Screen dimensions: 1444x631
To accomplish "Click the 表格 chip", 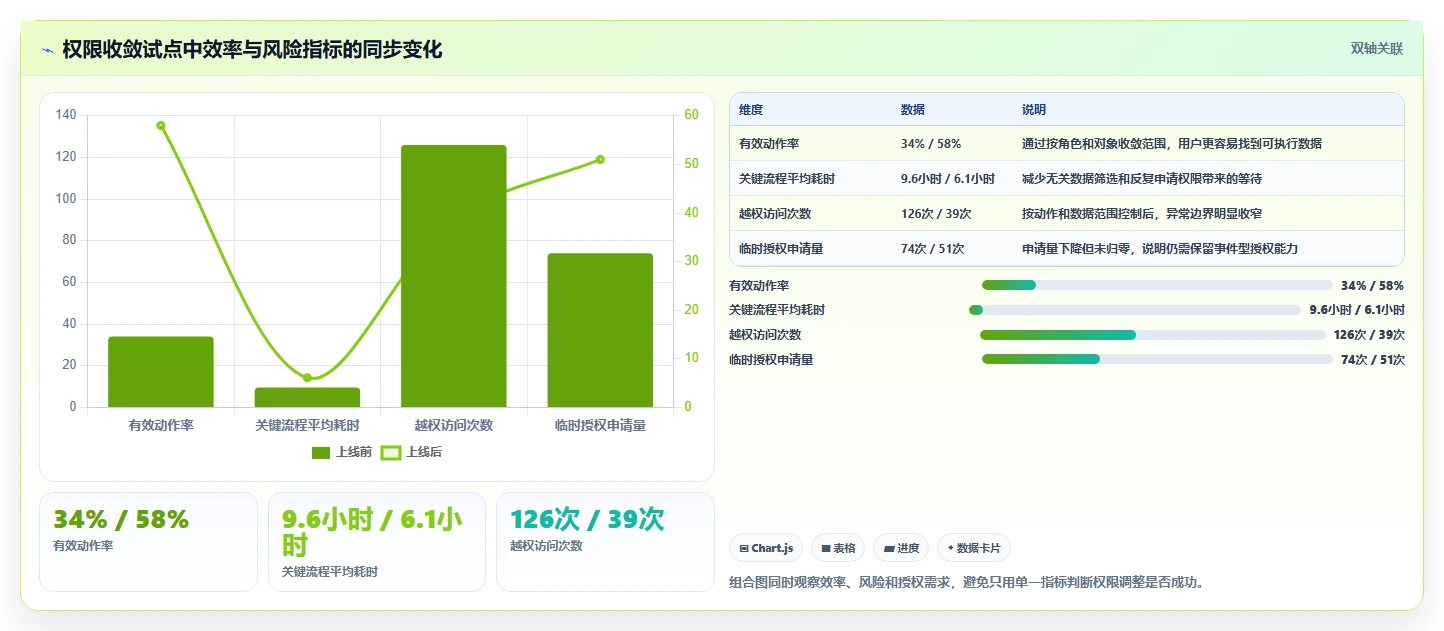I will point(838,548).
